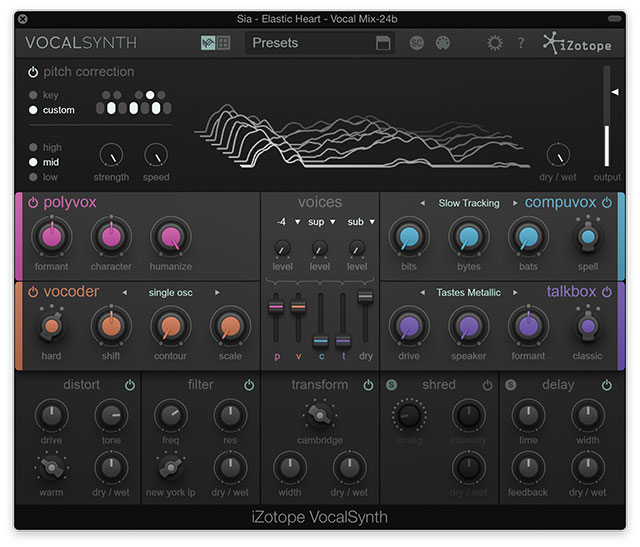This screenshot has width=640, height=547.
Task: Click the delay module power icon
Action: (x=607, y=385)
